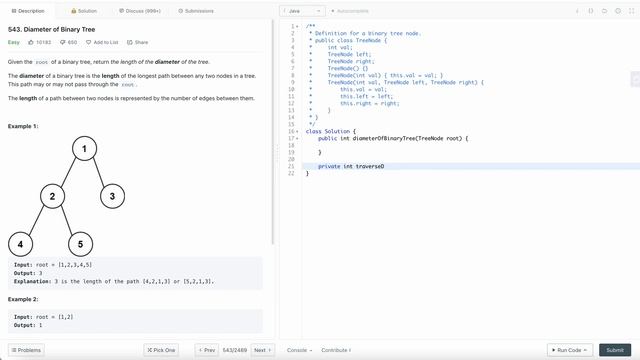Collapse class Solution fold at line 16

(x=297, y=131)
